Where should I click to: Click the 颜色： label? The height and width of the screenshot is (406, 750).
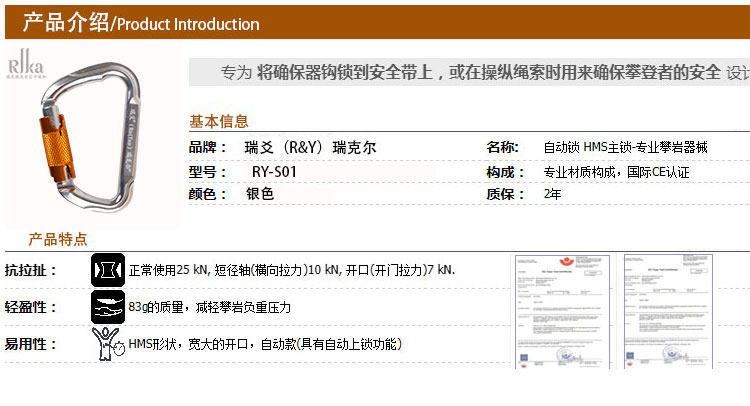[207, 194]
